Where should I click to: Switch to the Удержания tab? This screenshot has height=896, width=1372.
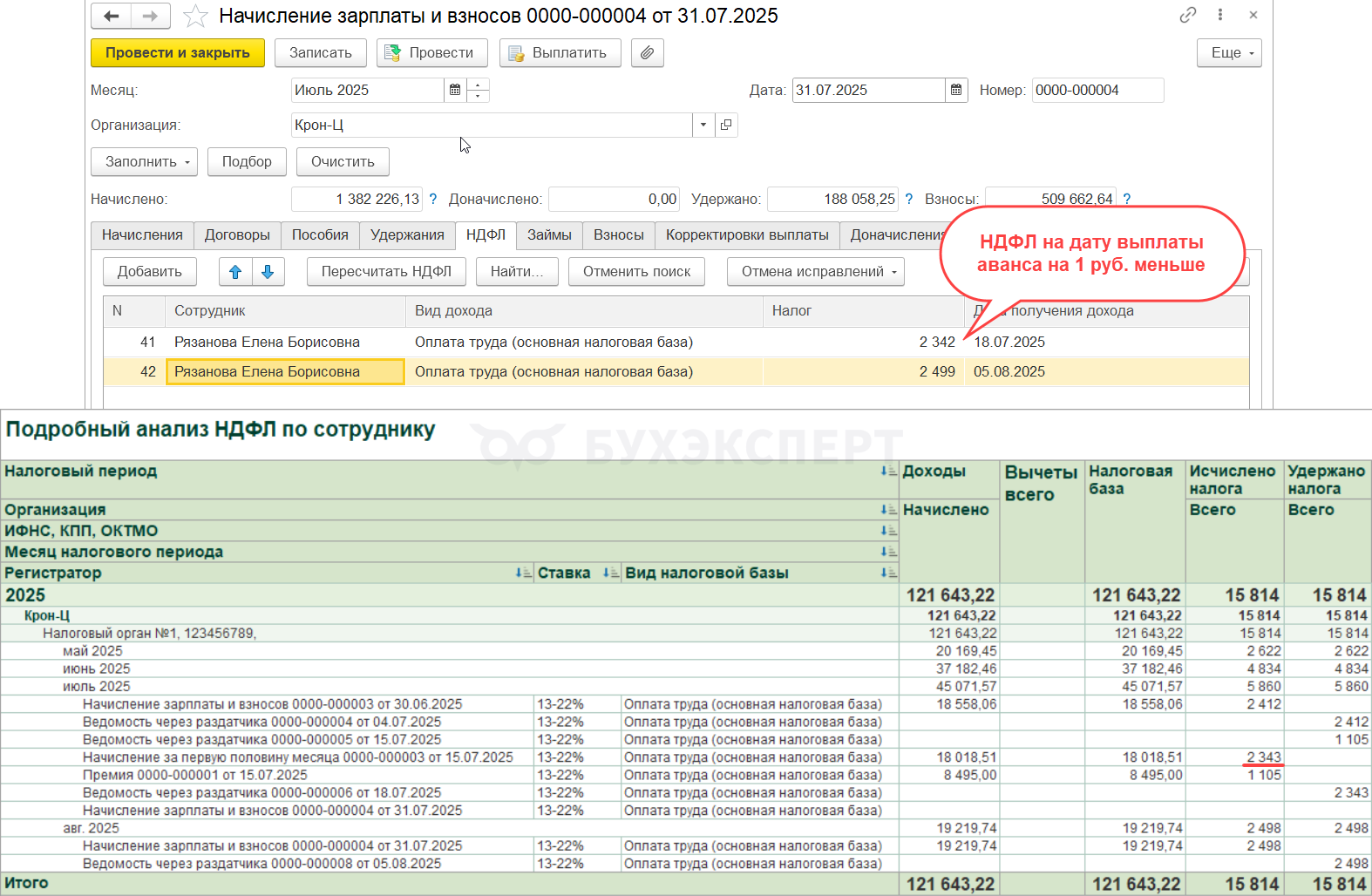click(407, 235)
